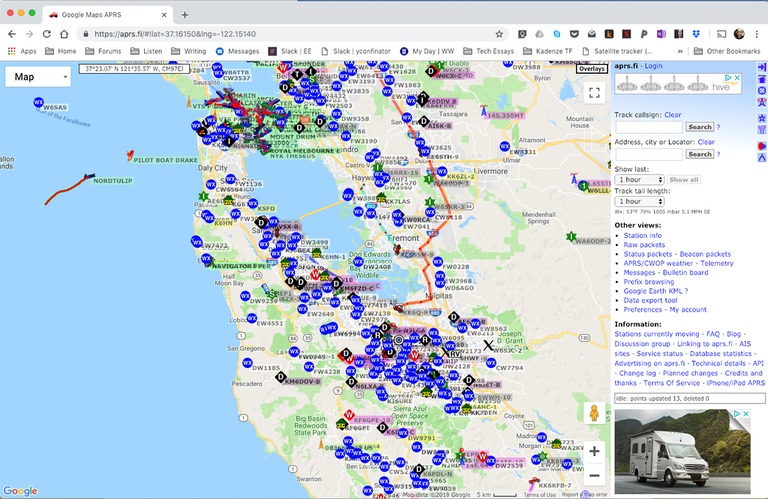Collapse the aprs.fi side panel arrow icon

(762, 67)
